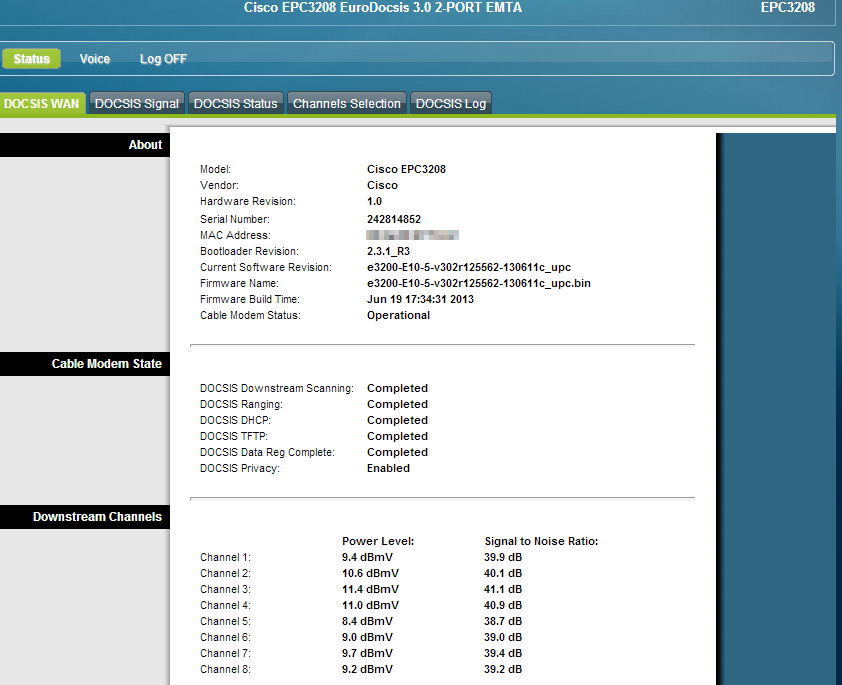Switch to the DOCSIS Status tab
The image size is (842, 685).
point(235,103)
